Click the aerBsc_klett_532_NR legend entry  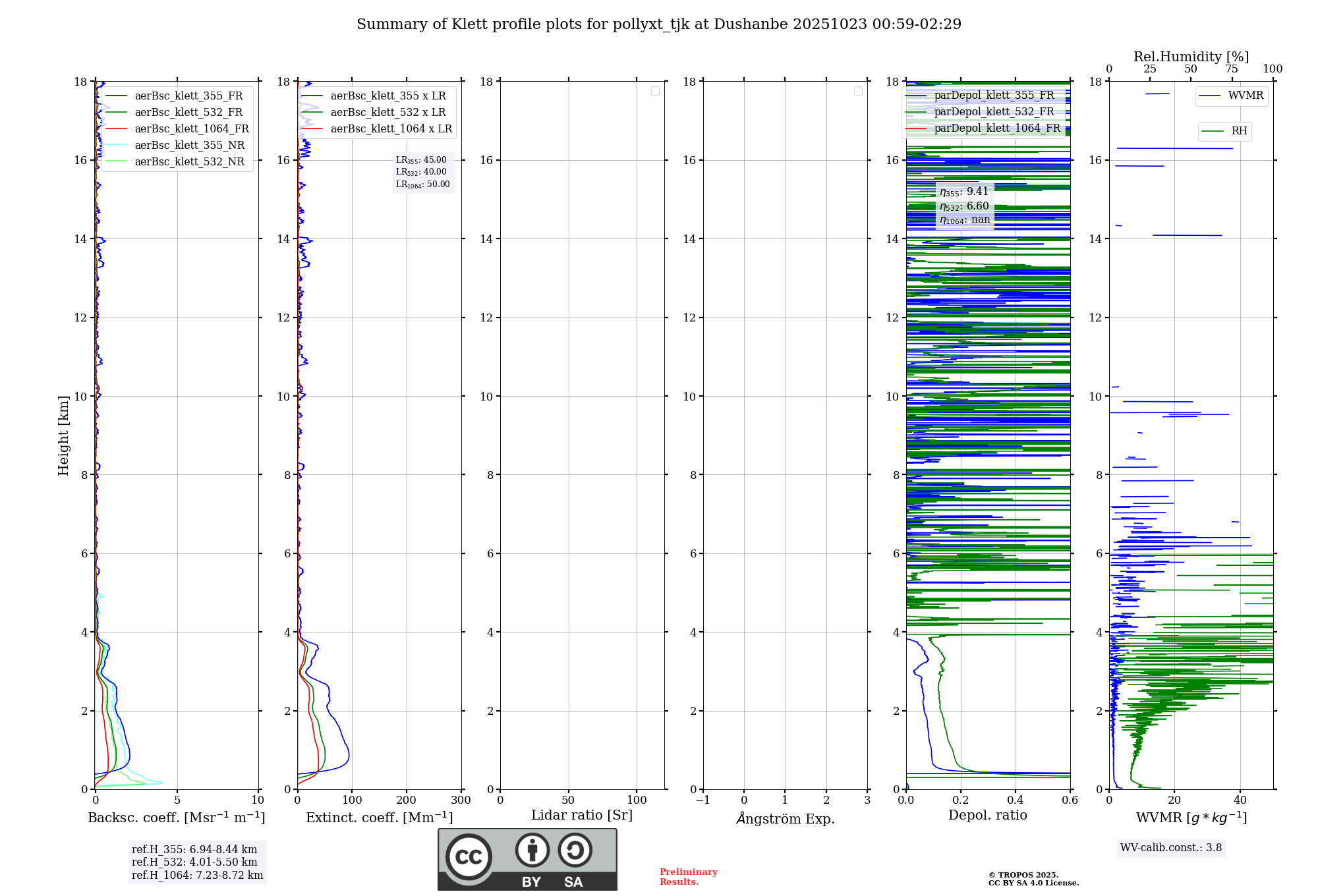point(189,162)
